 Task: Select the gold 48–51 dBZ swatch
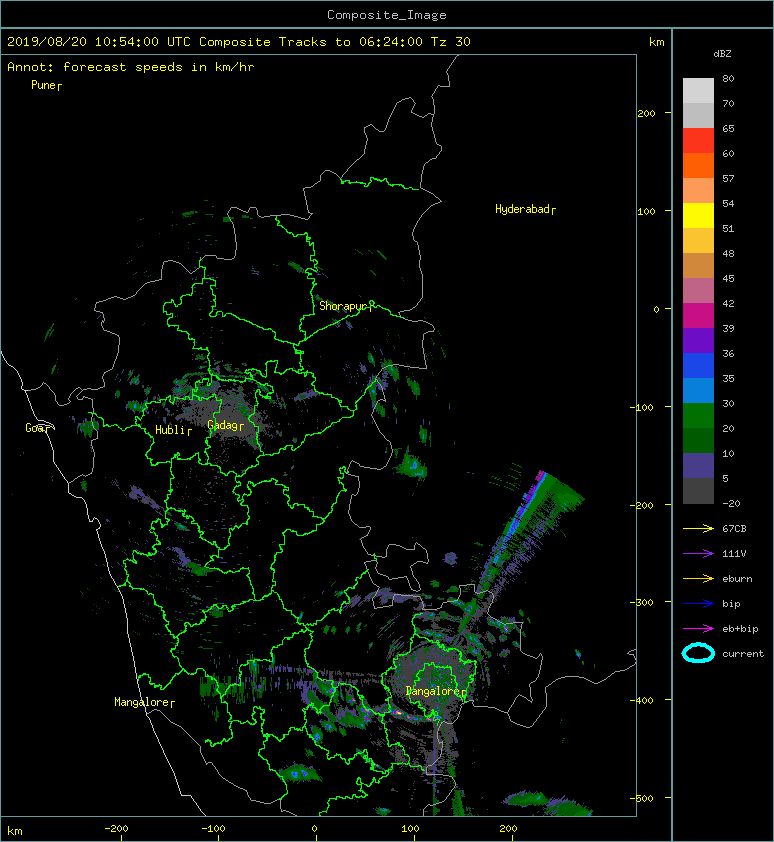coord(698,241)
